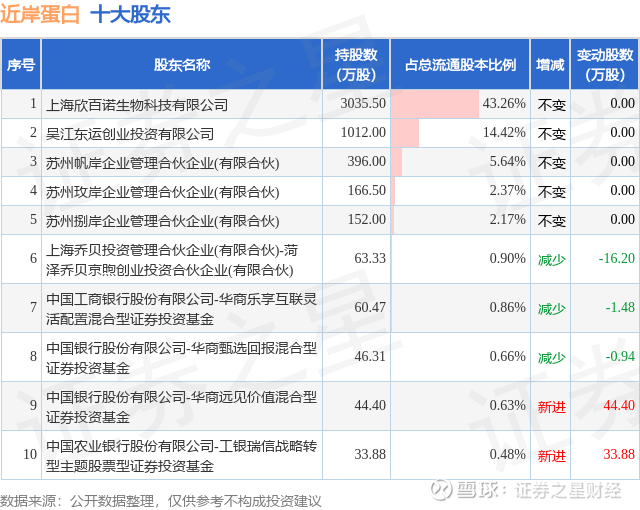Click holding value 166.50
The image size is (640, 510).
(x=367, y=190)
